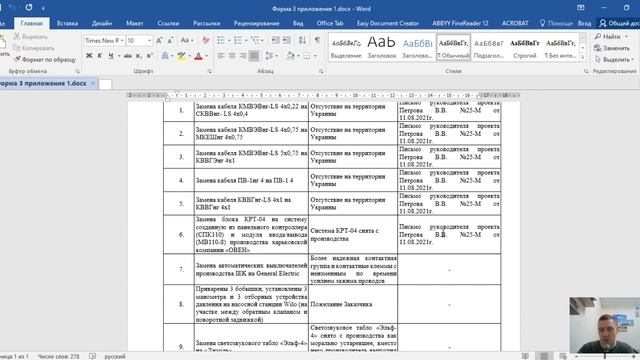Open the Дизайн ribbon tab

[x=102, y=23]
